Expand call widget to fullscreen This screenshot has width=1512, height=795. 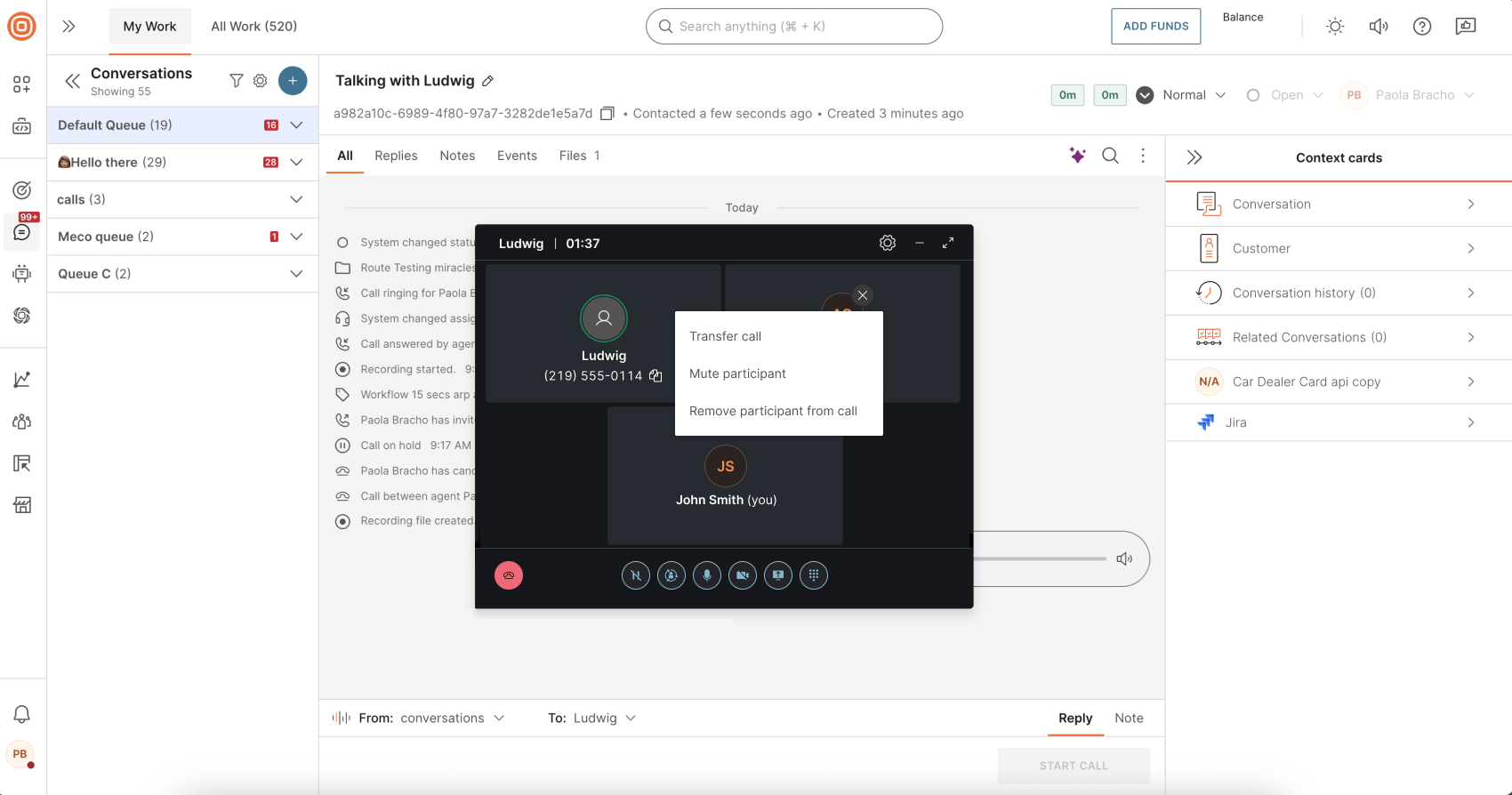(x=948, y=243)
